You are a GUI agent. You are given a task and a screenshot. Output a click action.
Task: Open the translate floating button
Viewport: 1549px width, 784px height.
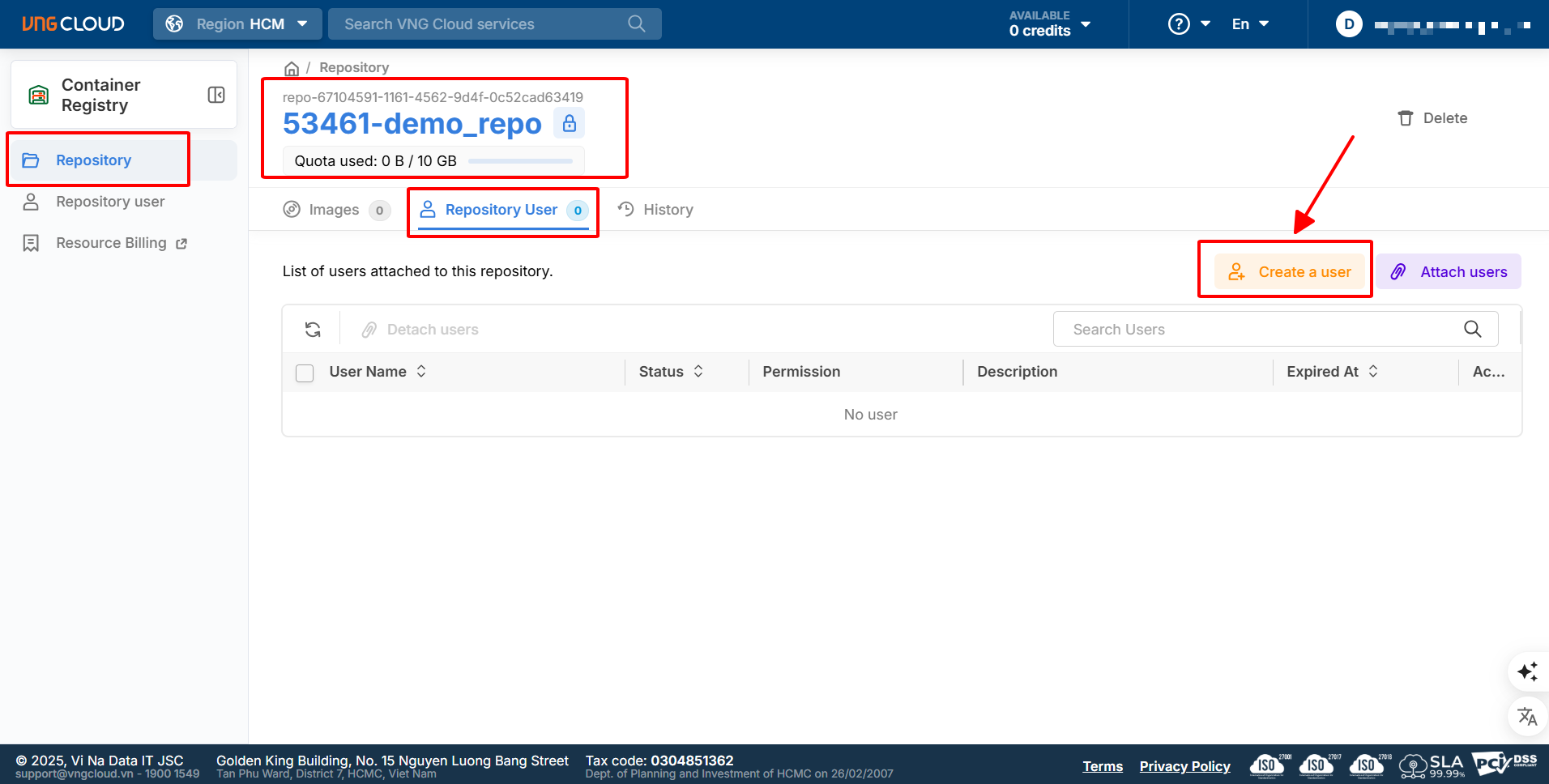(x=1527, y=716)
